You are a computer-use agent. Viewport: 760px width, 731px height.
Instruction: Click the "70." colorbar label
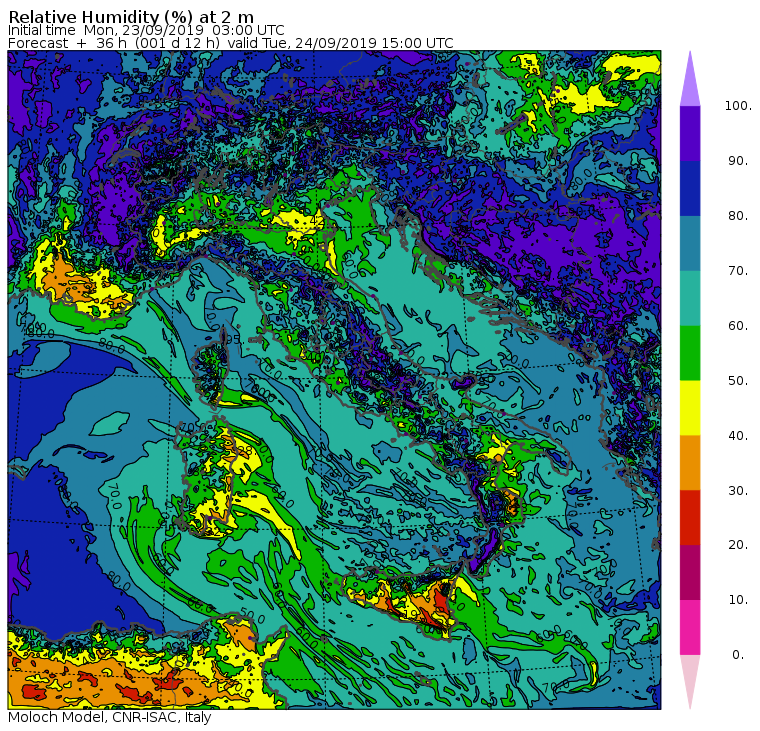point(738,270)
